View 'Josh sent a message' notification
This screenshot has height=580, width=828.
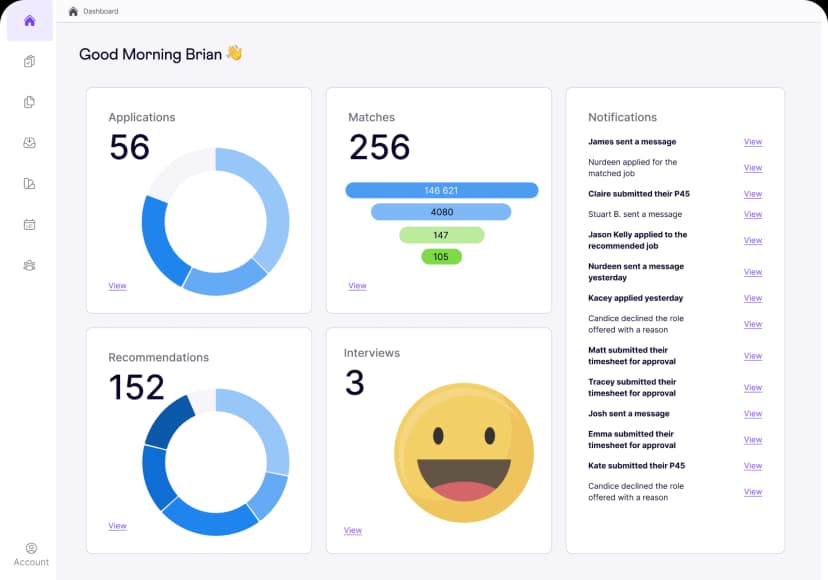click(752, 414)
